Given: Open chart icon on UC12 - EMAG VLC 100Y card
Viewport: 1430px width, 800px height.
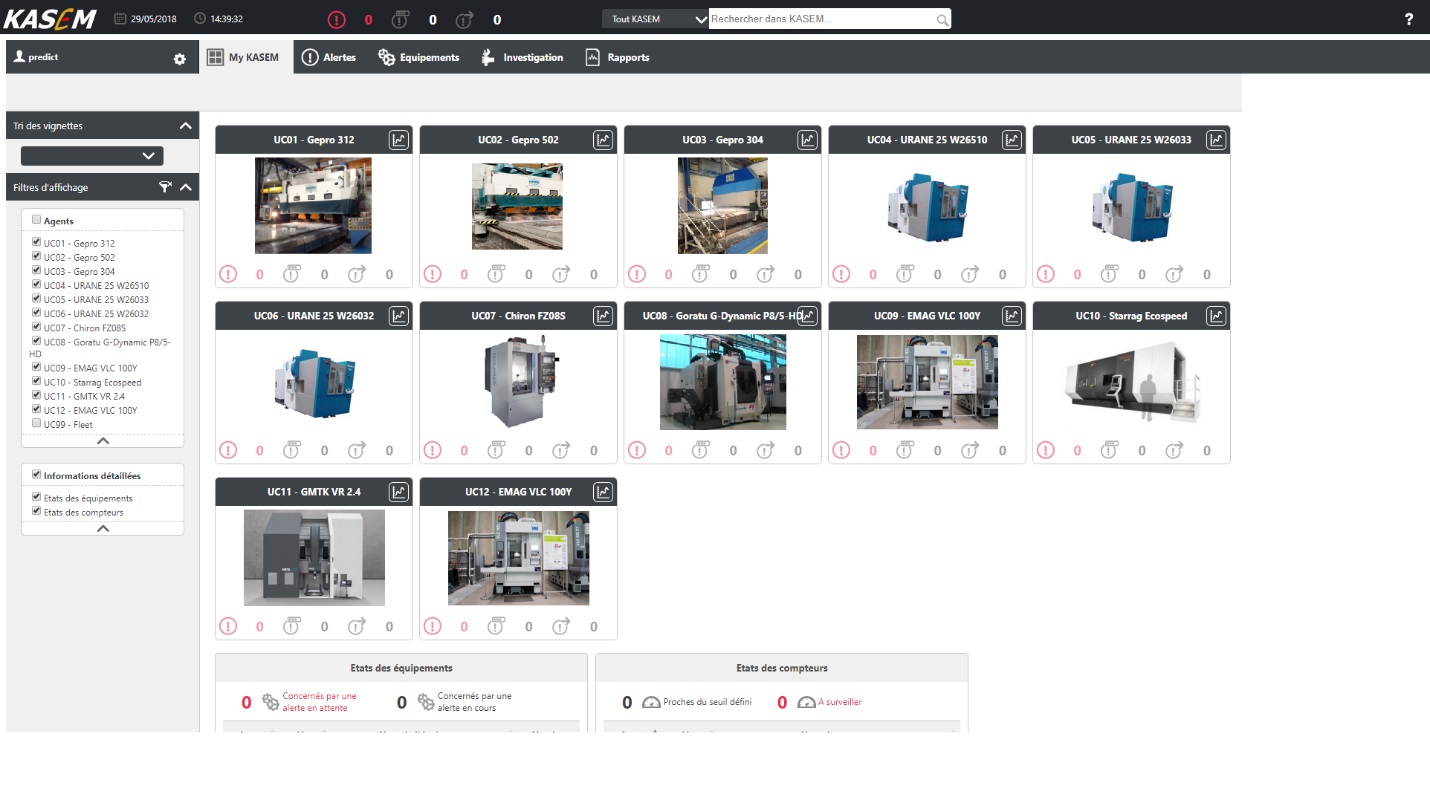Looking at the screenshot, I should [x=603, y=492].
